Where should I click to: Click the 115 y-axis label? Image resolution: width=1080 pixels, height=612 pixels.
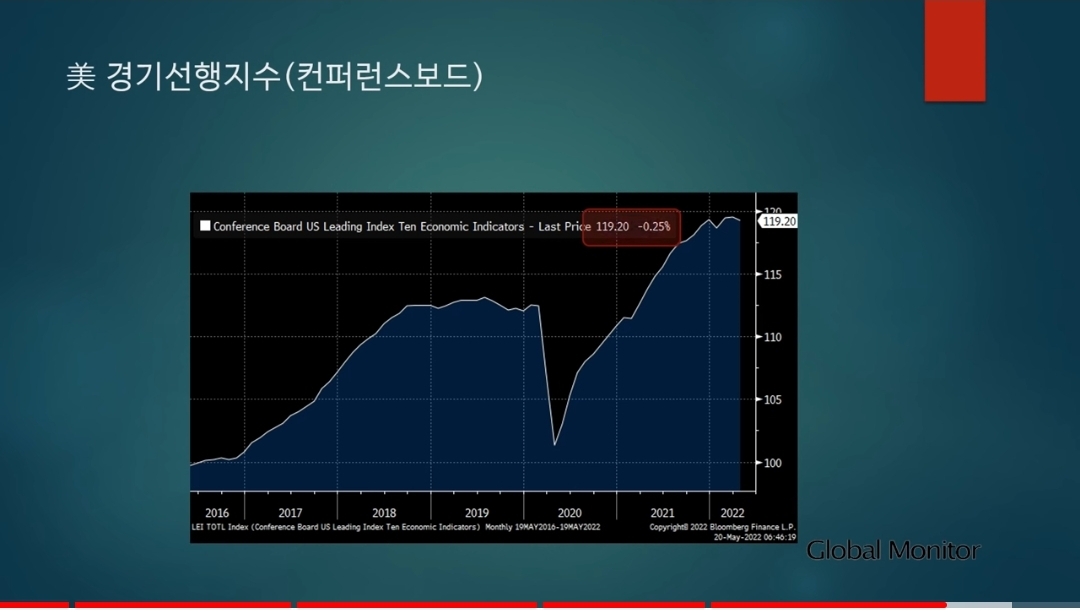(x=773, y=275)
